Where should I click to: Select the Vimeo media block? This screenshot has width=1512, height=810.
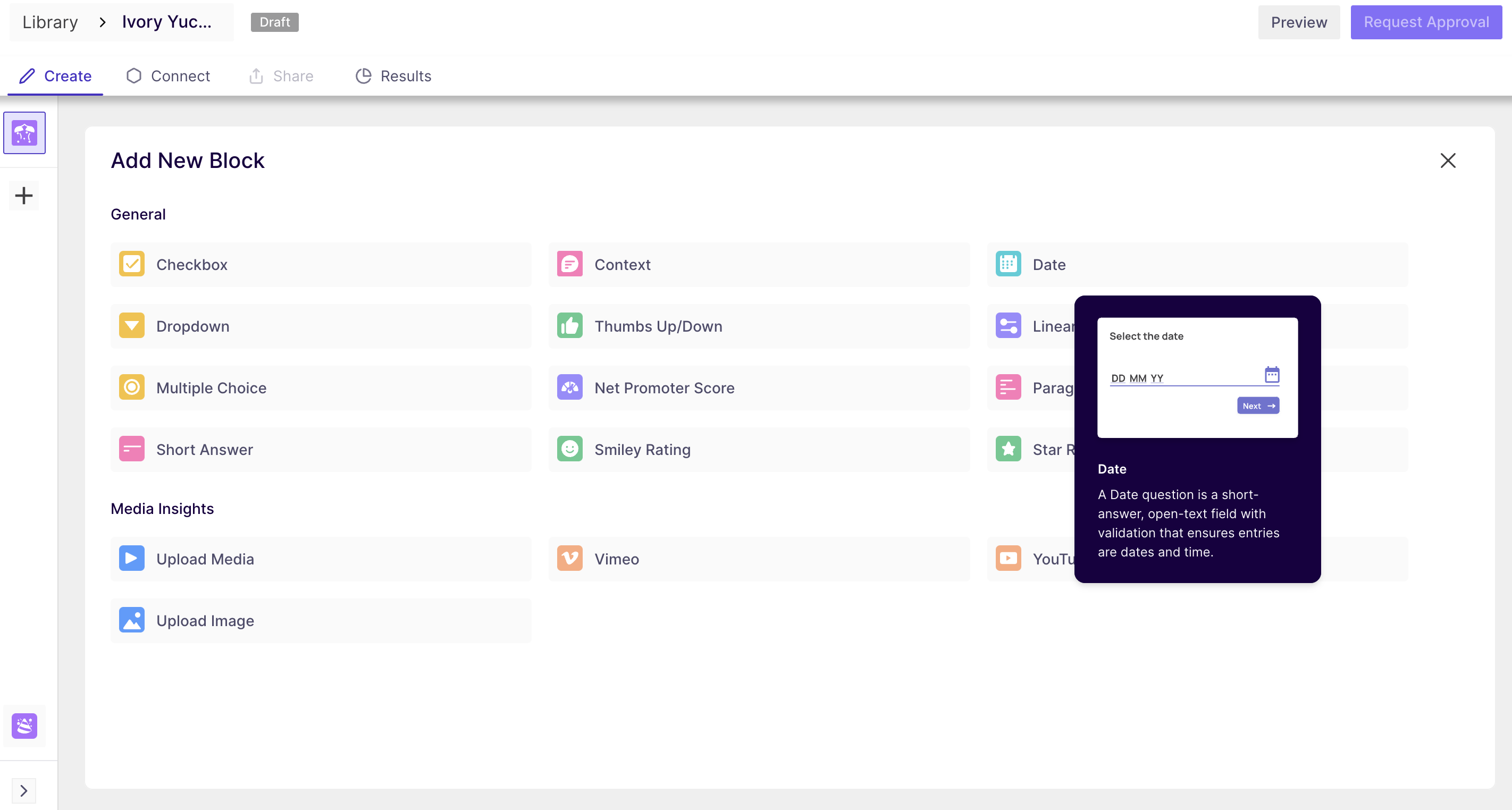(758, 559)
